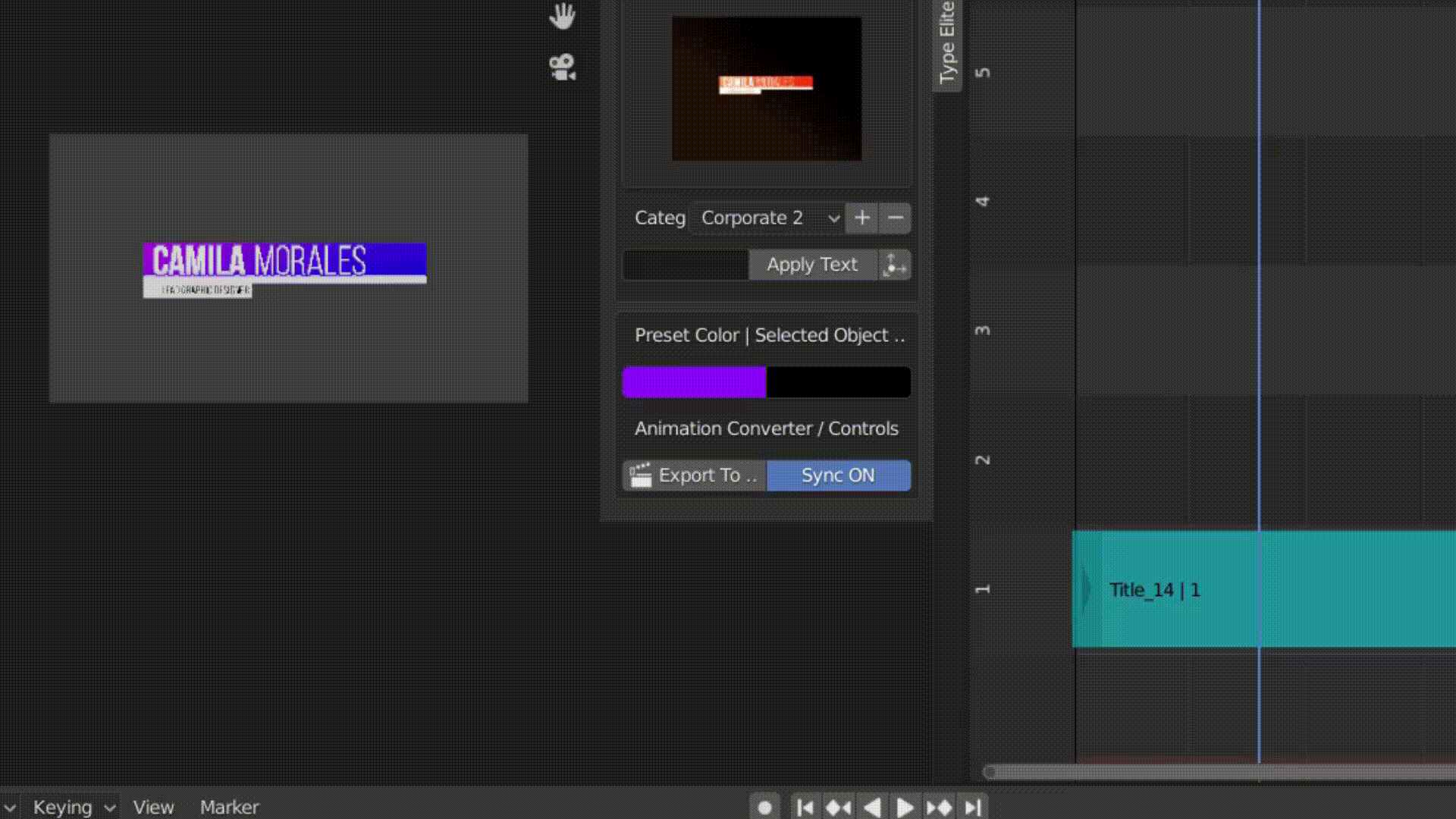Image resolution: width=1456 pixels, height=819 pixels.
Task: Click the Preset Color Selected Object label
Action: [770, 335]
